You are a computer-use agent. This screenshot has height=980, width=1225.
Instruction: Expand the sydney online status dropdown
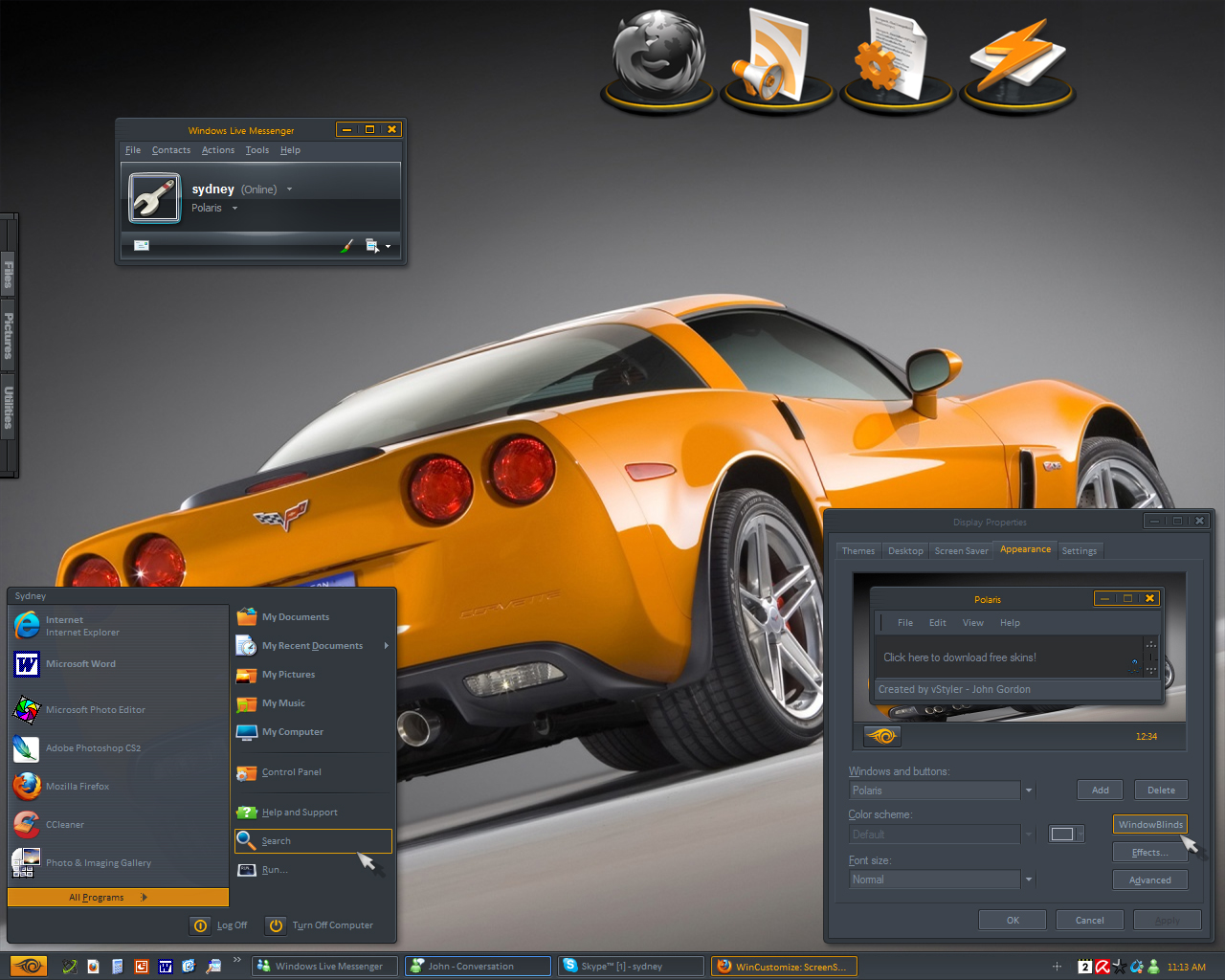[289, 189]
